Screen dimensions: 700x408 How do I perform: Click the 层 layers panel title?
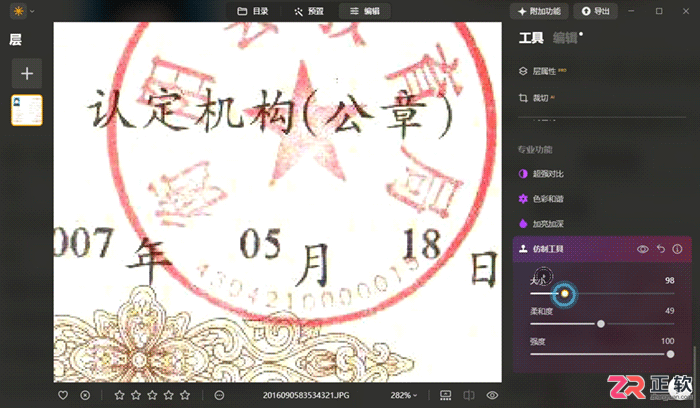click(15, 39)
